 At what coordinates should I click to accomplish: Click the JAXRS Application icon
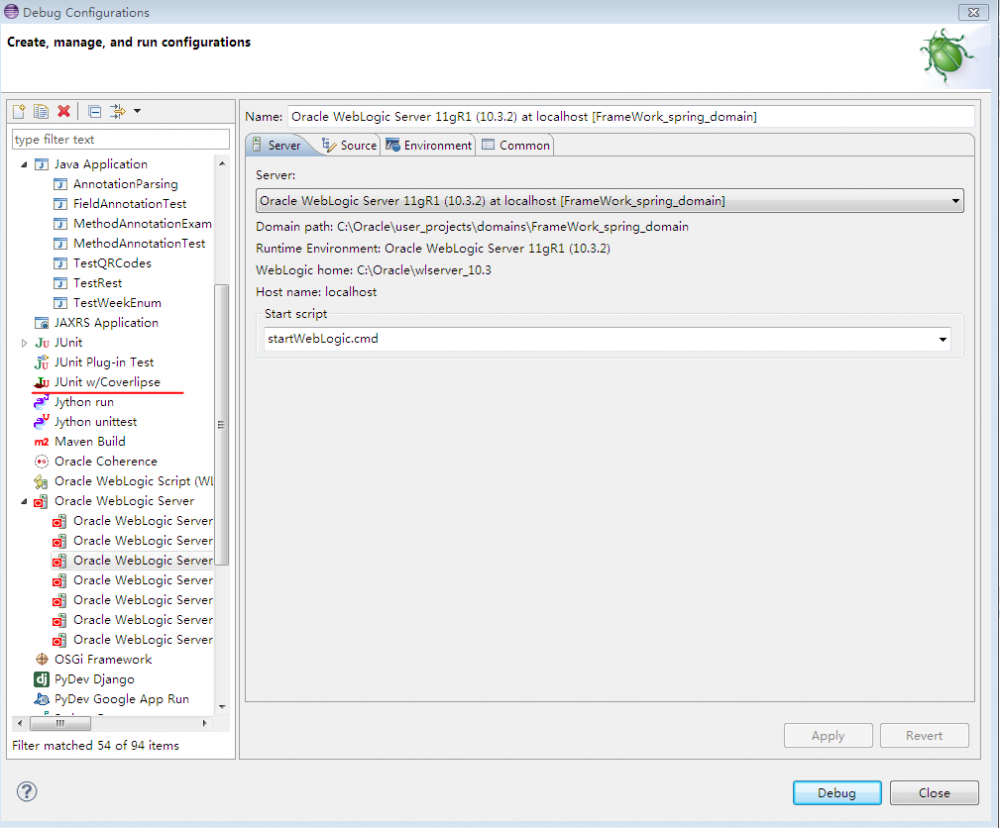coord(41,323)
